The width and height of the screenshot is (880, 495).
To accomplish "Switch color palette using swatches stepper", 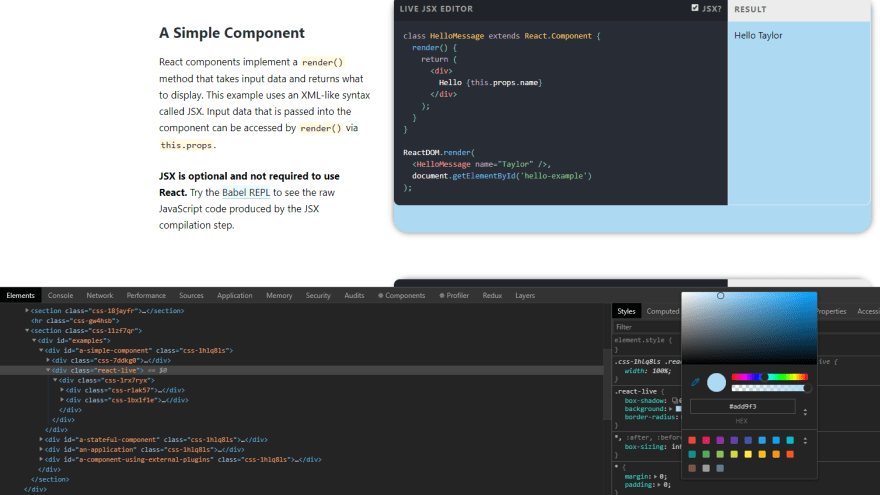I will [x=805, y=440].
